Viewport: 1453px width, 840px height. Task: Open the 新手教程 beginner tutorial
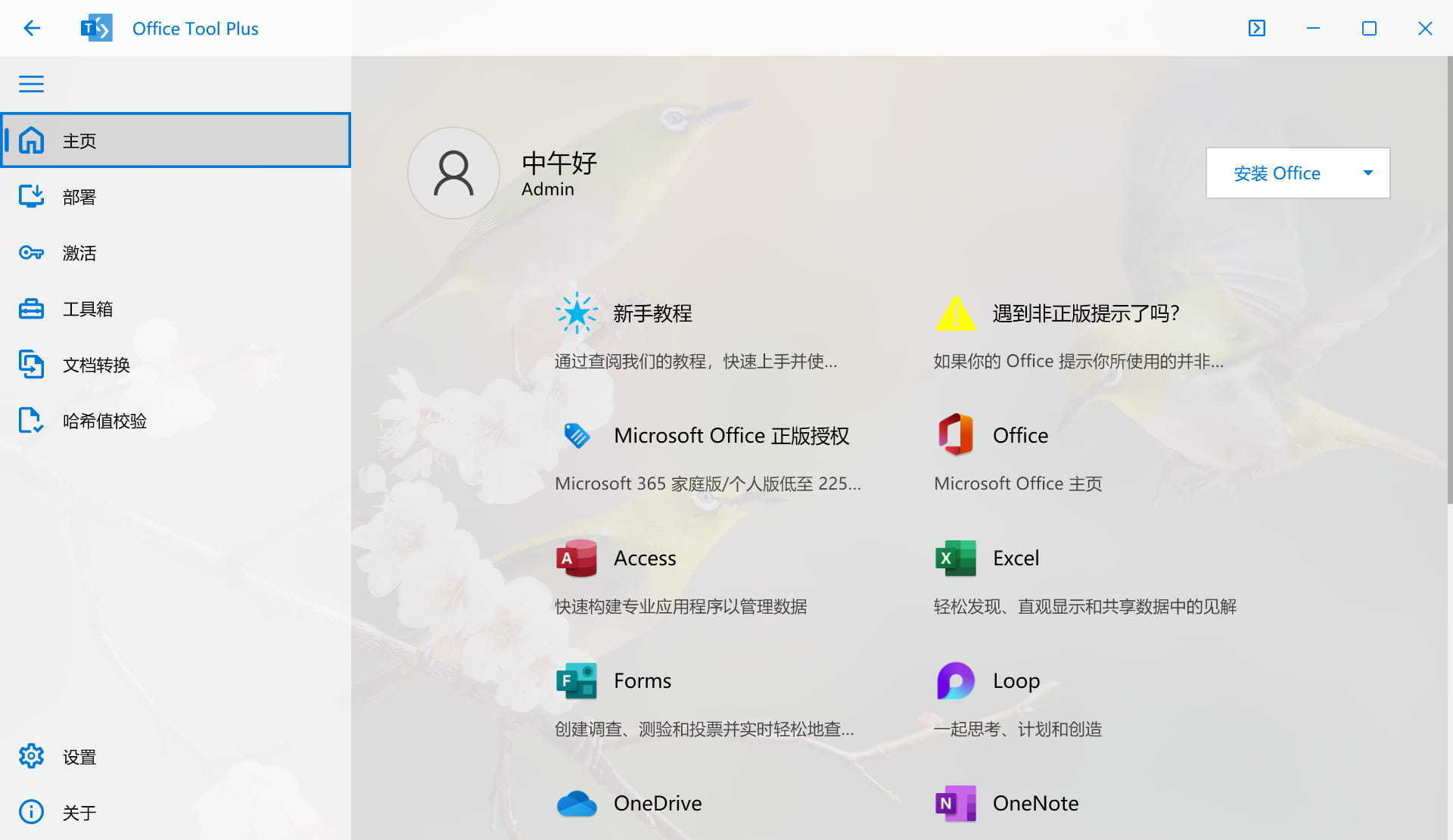655,313
